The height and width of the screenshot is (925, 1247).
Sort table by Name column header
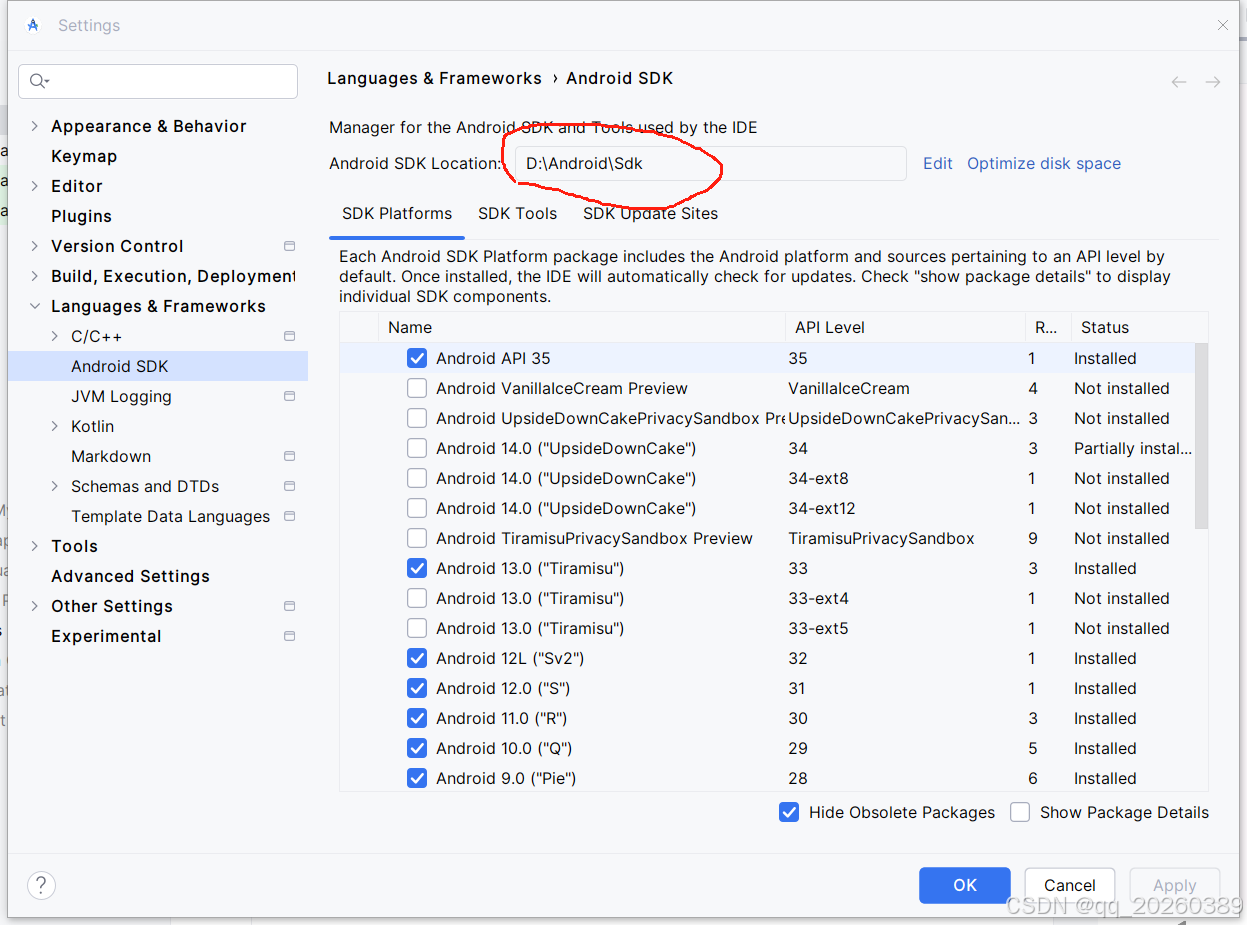point(582,327)
